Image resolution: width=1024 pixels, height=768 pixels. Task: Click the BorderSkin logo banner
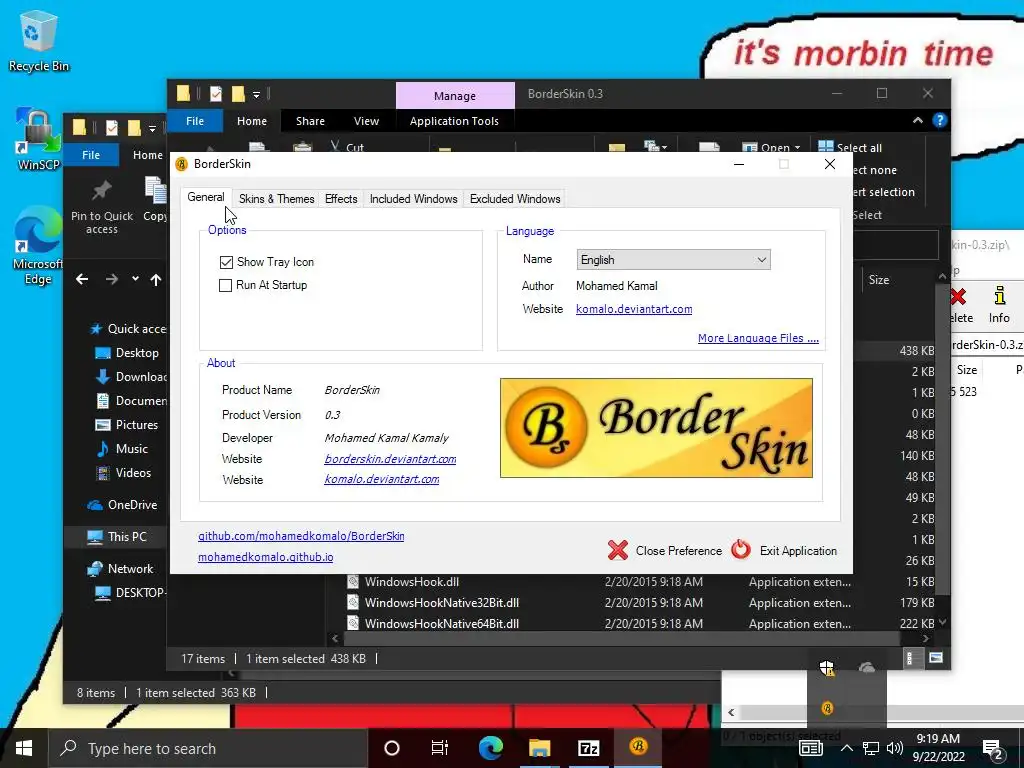tap(656, 428)
